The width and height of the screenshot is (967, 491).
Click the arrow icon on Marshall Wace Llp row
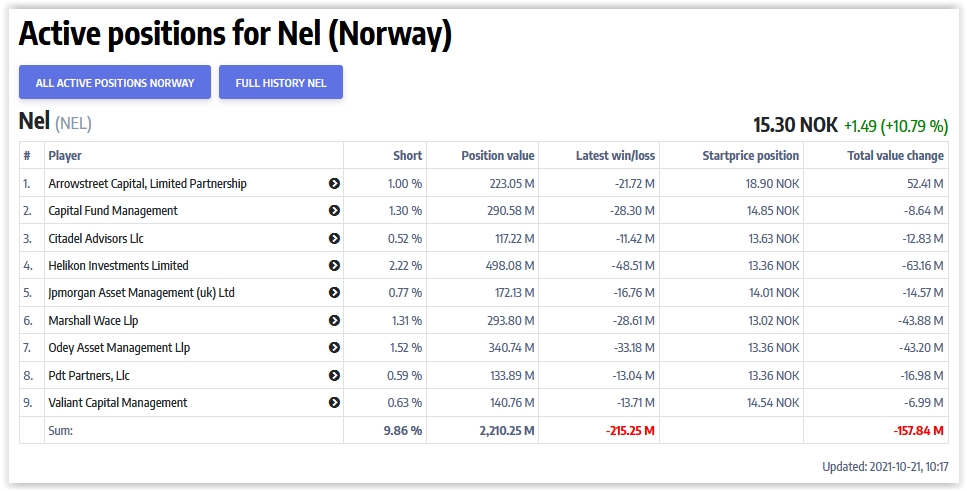(x=334, y=321)
